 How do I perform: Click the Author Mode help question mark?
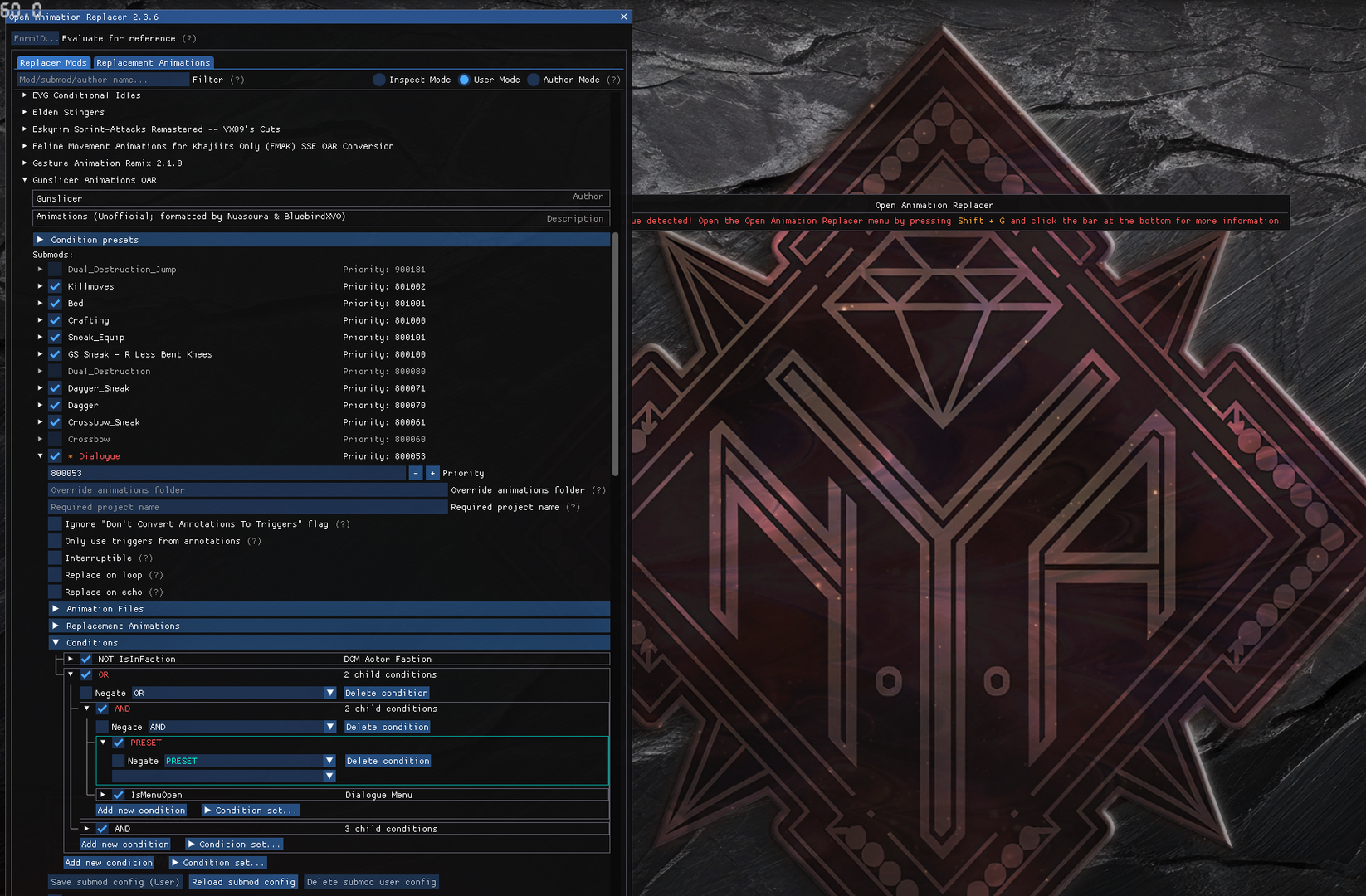pos(613,80)
